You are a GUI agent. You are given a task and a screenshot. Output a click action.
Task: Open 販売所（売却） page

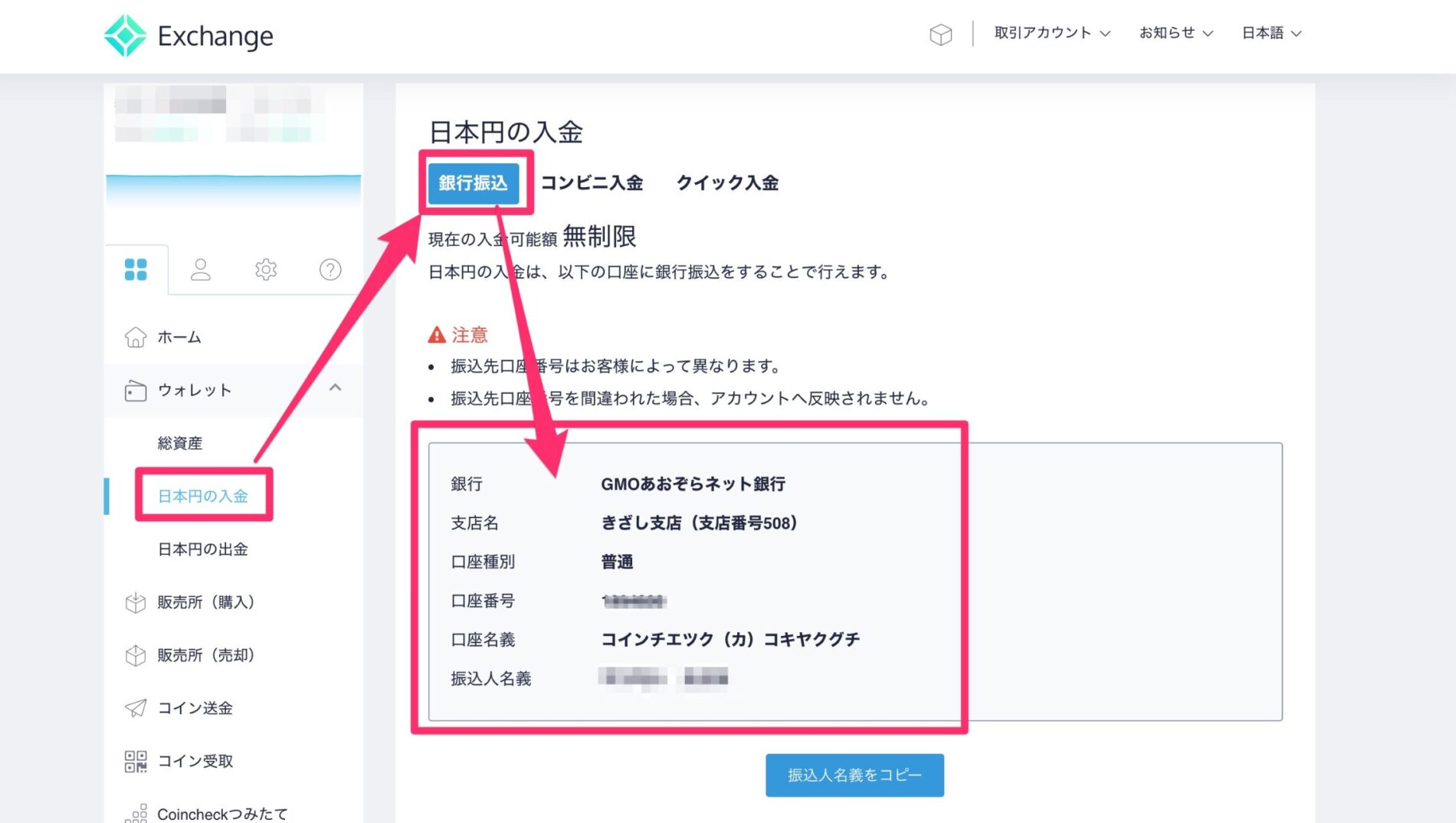tap(206, 655)
